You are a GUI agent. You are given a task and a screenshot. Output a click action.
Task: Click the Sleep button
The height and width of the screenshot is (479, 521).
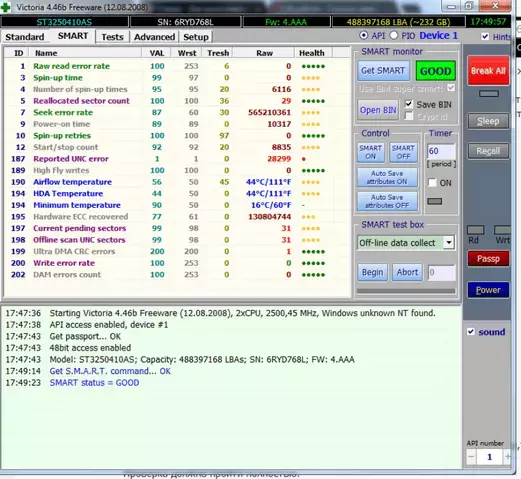pos(488,121)
